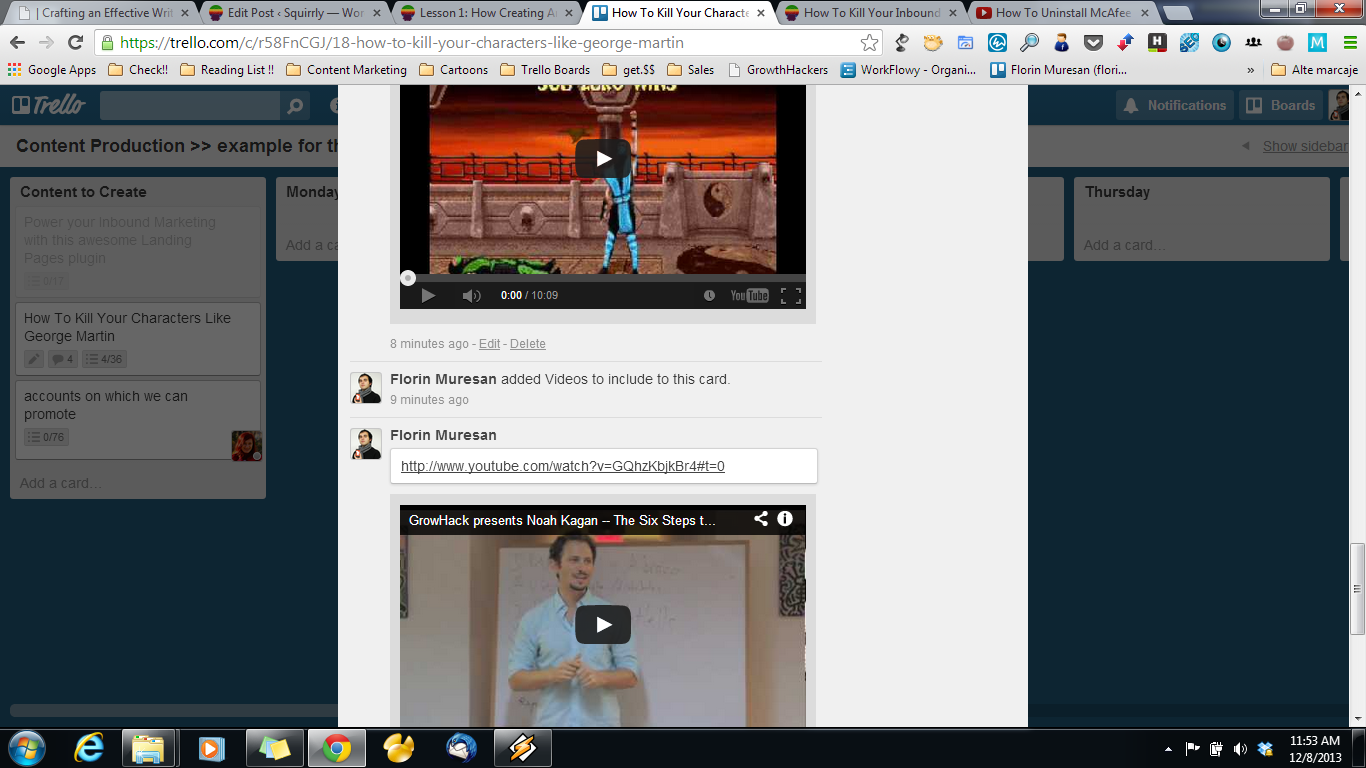Screen dimensions: 1366x768
Task: Mute the Mortal Kombat video volume
Action: (471, 296)
